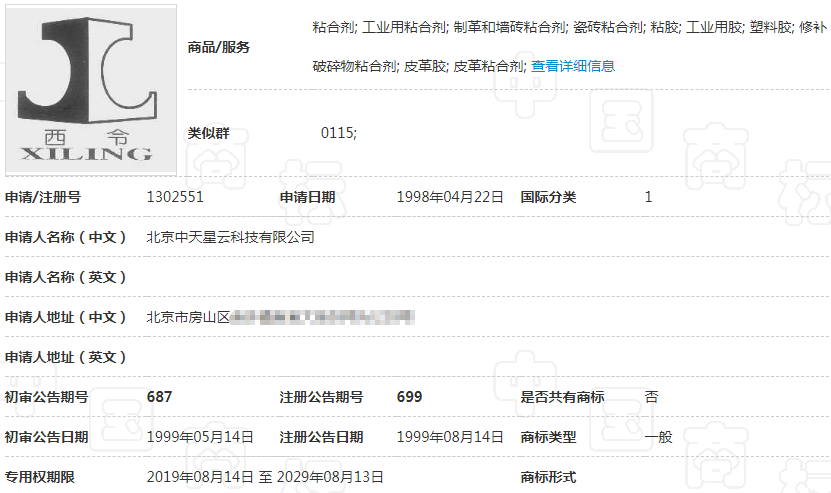The image size is (831, 493).
Task: Click the application date 1998年04月22日
Action: click(x=450, y=197)
